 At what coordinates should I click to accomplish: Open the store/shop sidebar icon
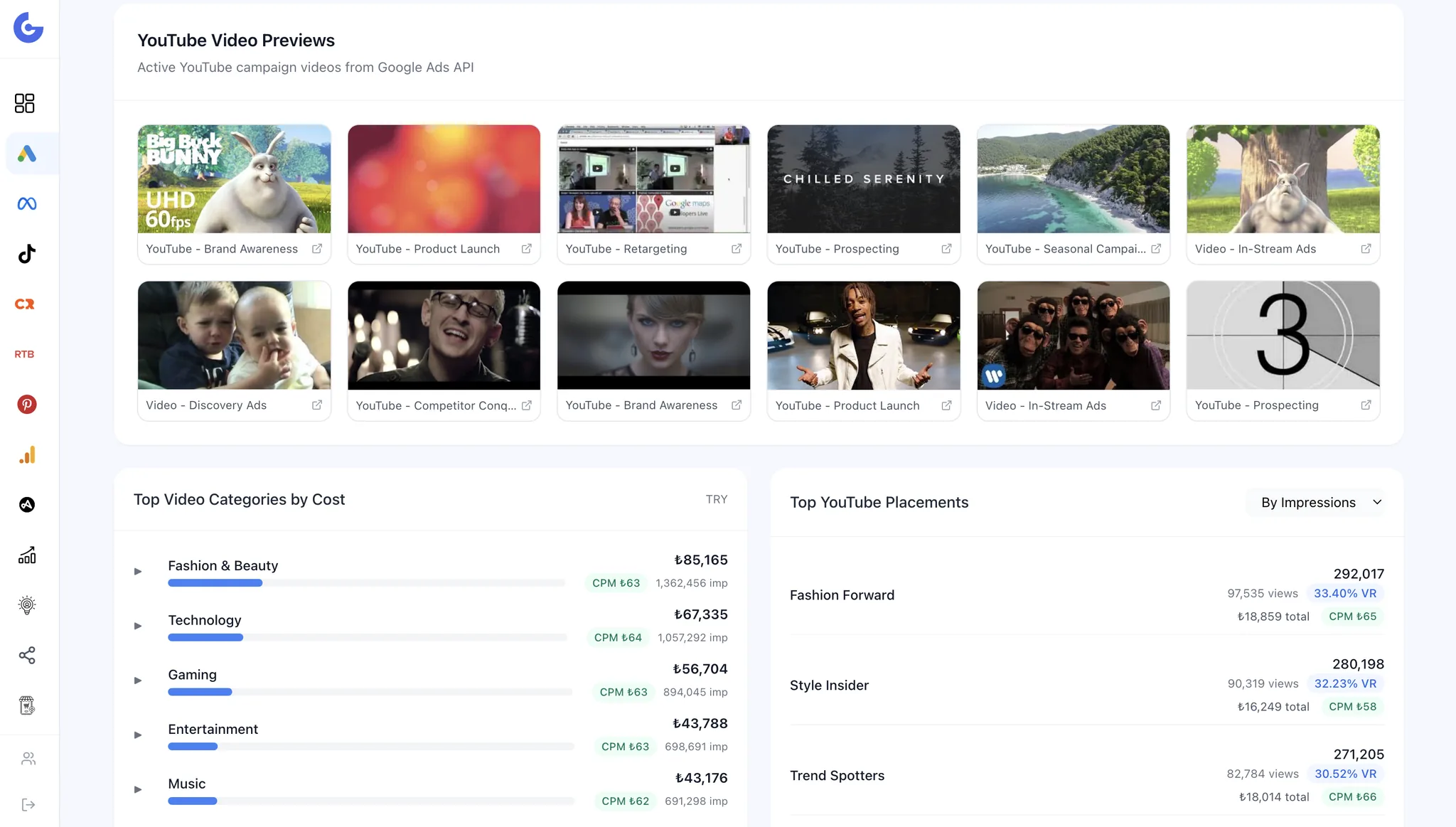[x=27, y=705]
